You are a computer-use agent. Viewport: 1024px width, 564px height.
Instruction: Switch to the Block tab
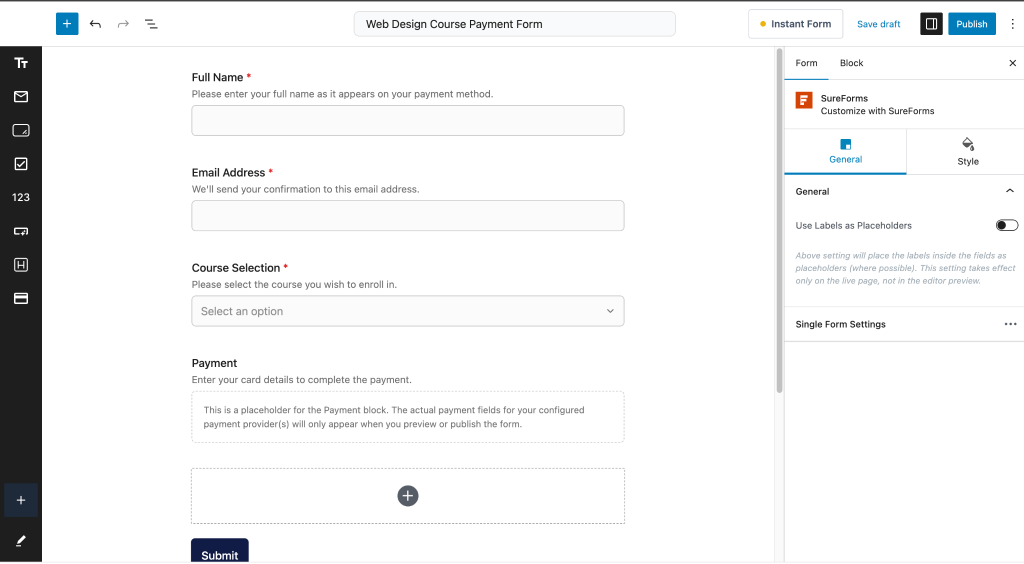(851, 63)
